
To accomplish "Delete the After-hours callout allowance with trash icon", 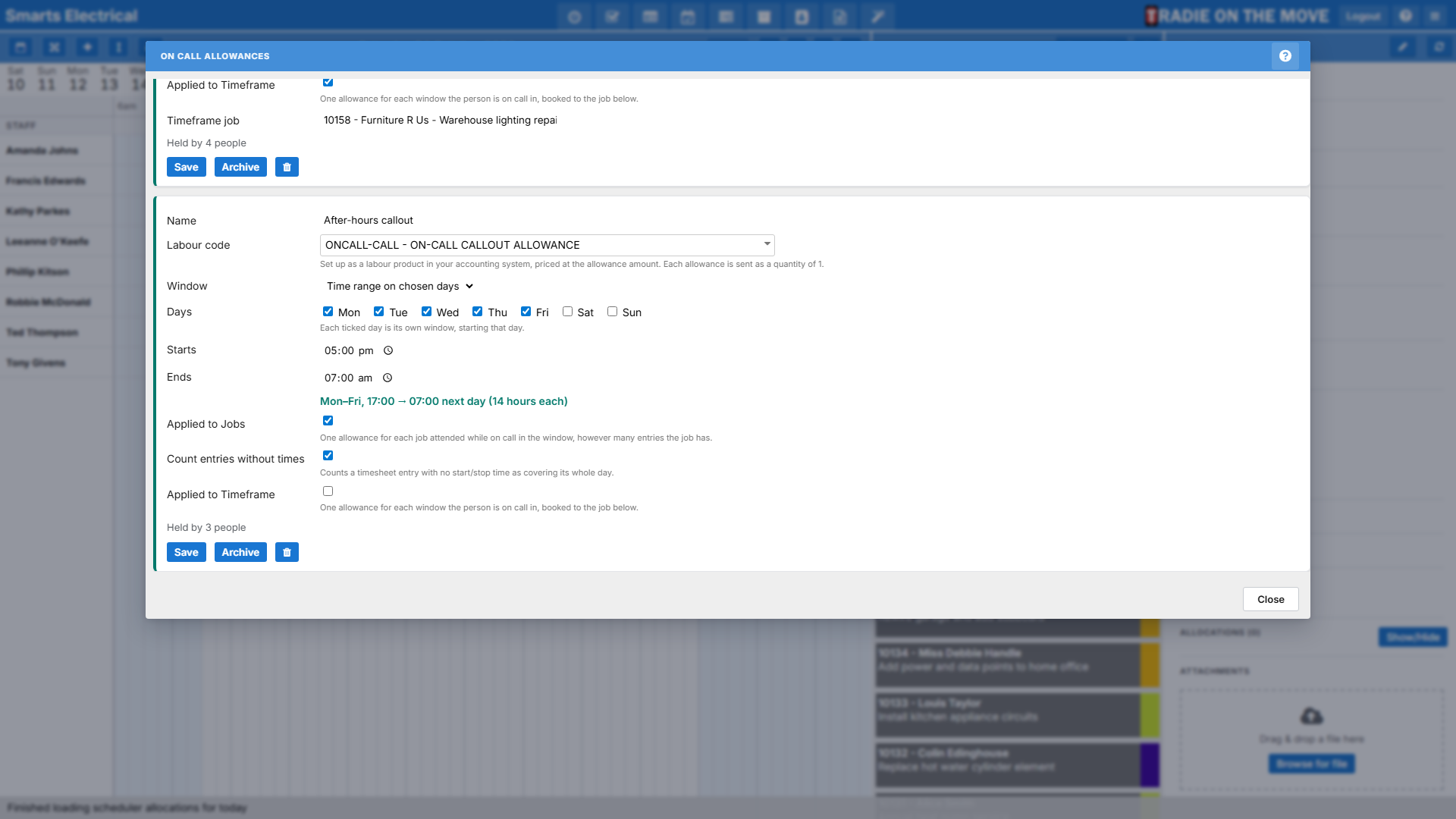I will [x=287, y=552].
